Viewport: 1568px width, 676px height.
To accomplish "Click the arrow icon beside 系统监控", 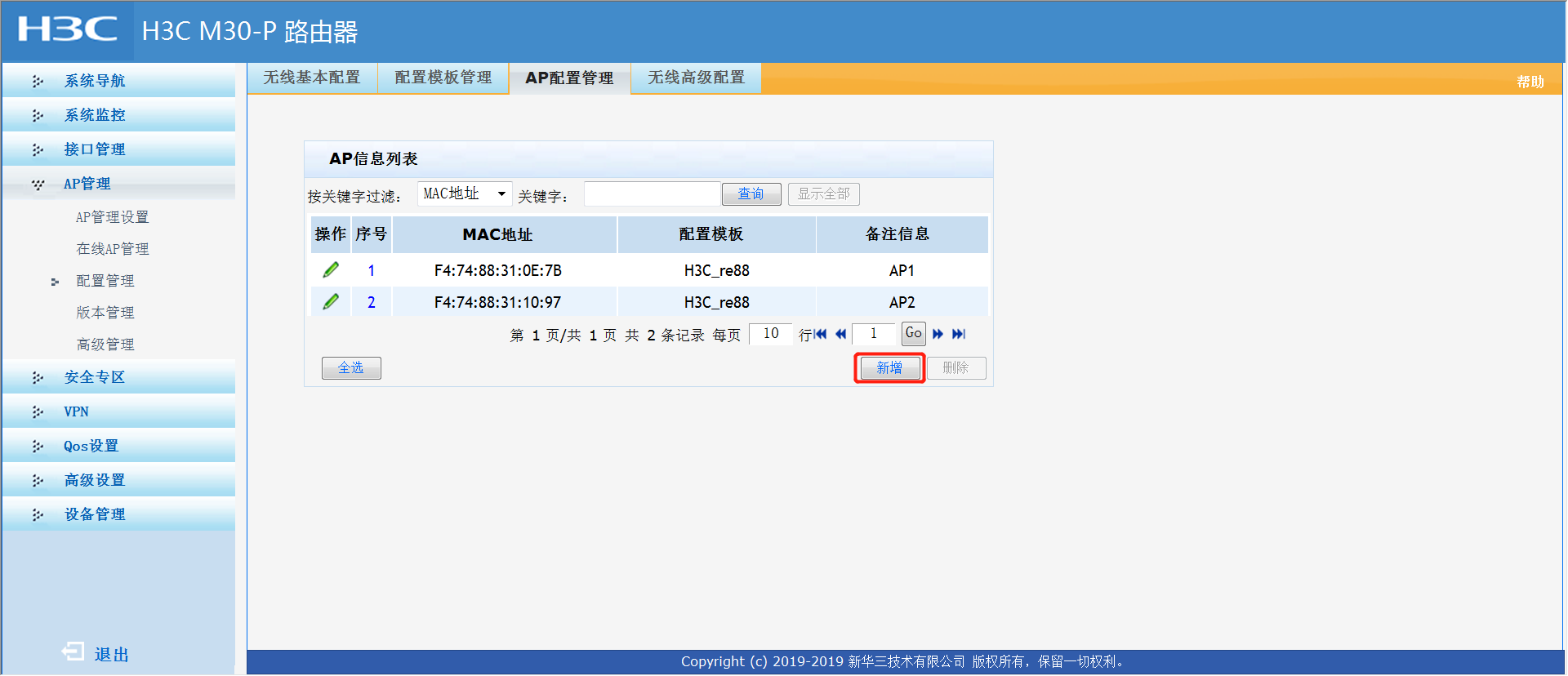I will point(38,115).
